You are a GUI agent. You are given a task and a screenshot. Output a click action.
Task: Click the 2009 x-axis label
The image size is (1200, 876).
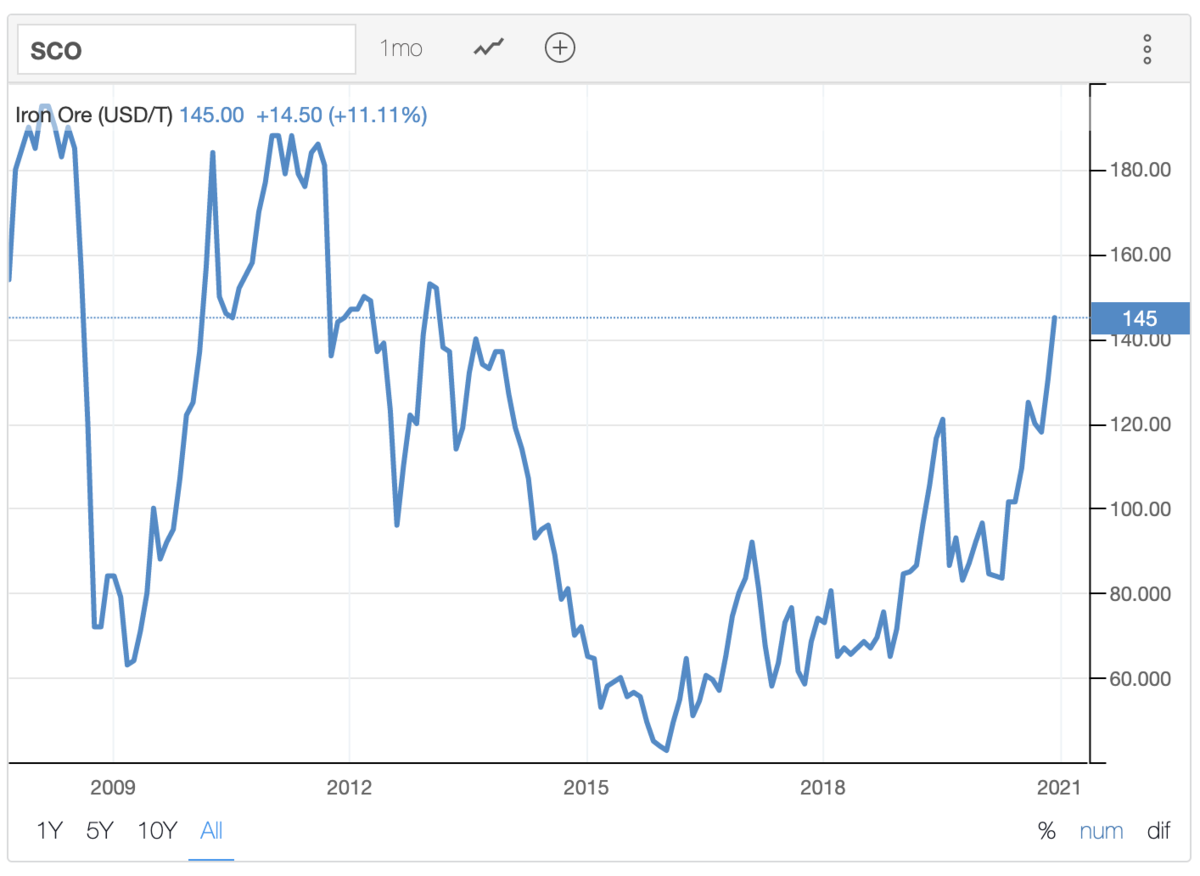(114, 787)
